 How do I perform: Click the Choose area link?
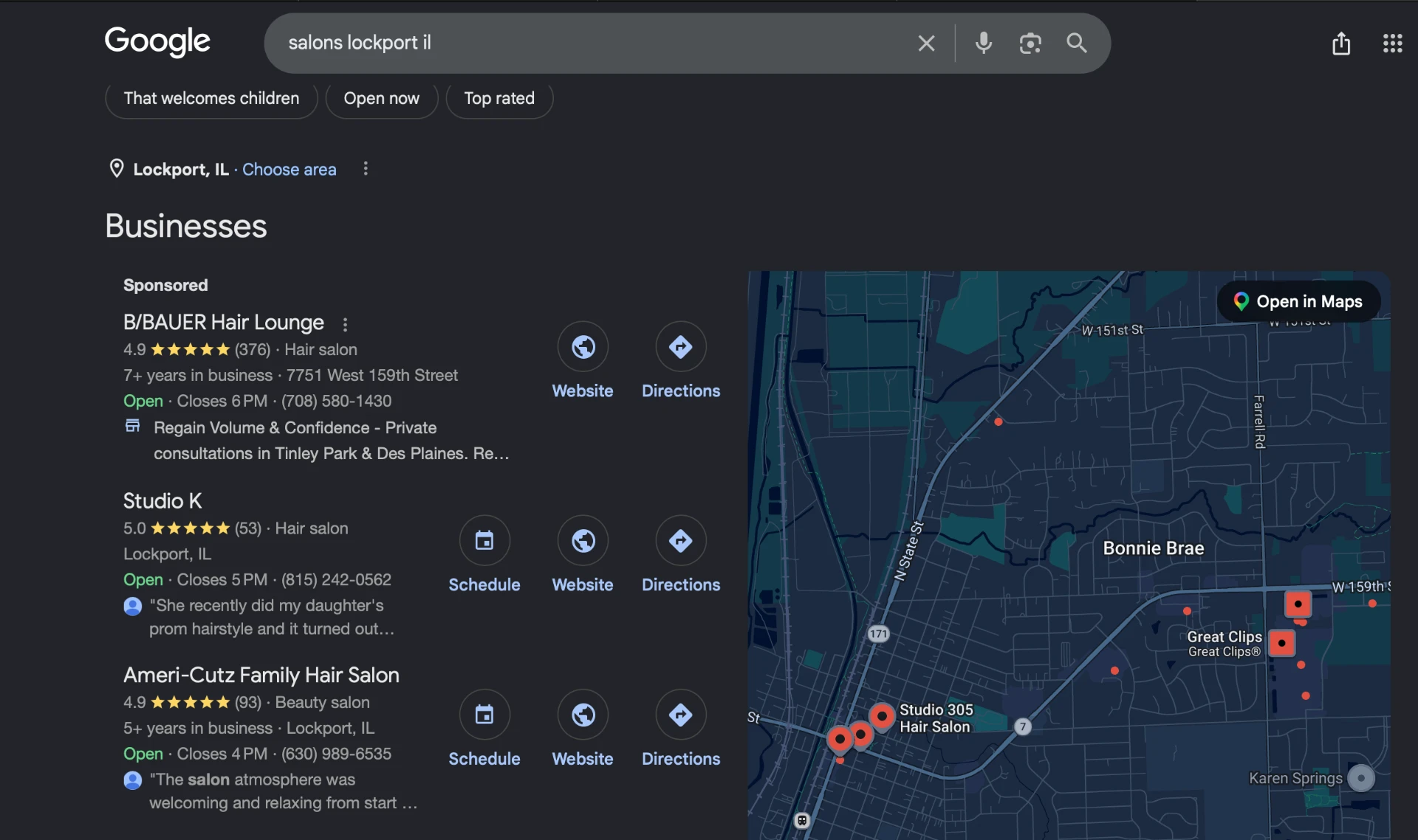coord(289,170)
